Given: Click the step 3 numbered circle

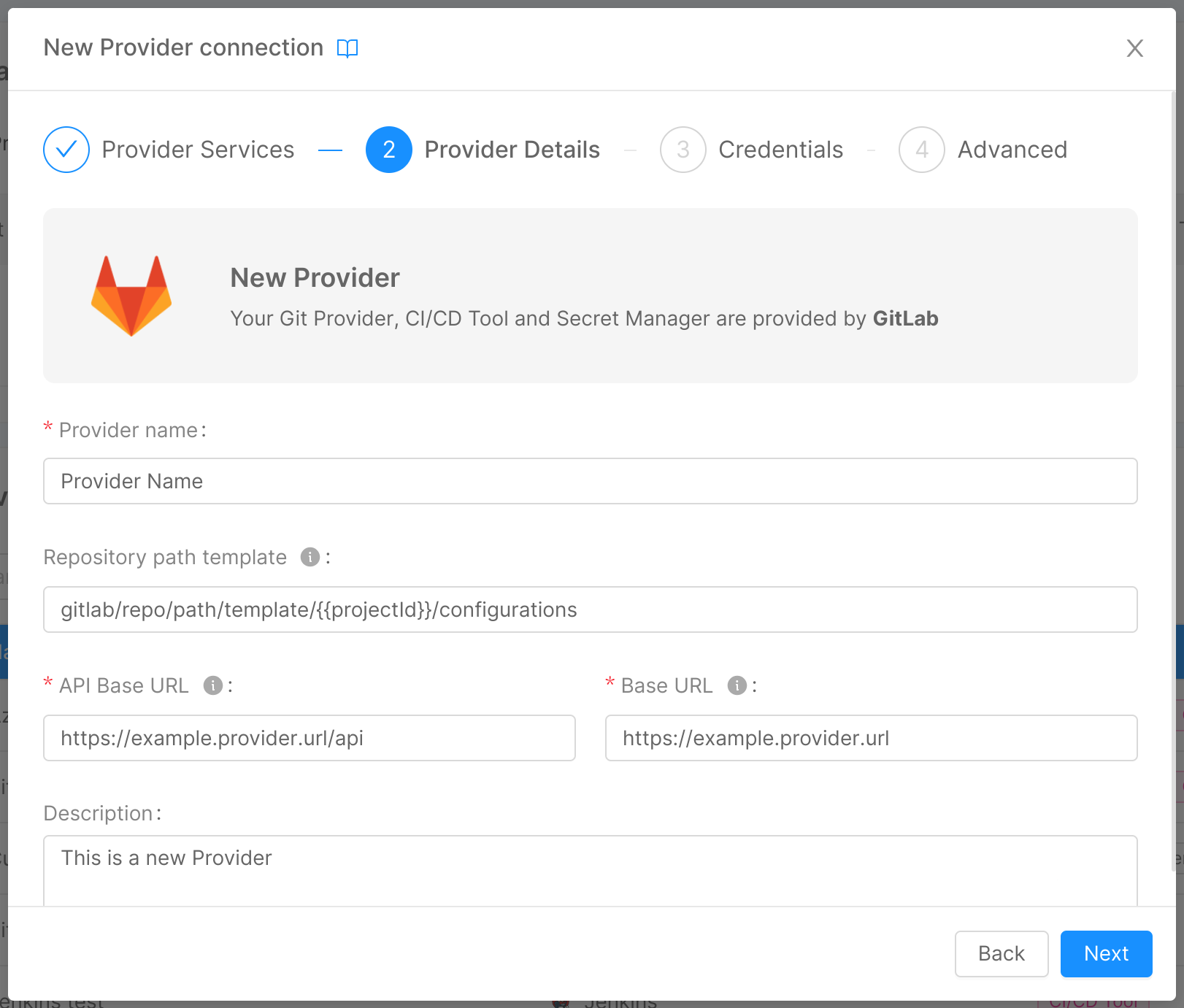Looking at the screenshot, I should [x=683, y=150].
